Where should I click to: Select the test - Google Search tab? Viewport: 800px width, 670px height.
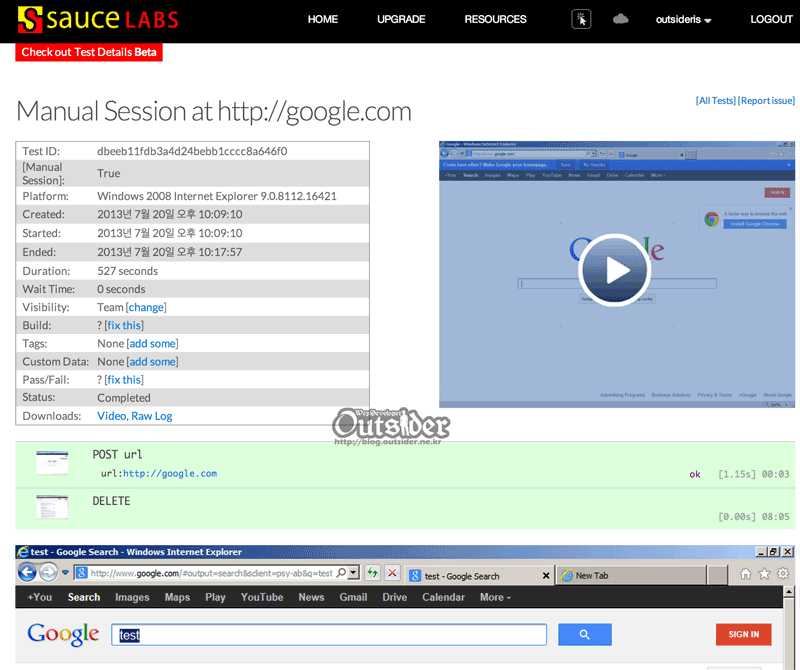480,576
